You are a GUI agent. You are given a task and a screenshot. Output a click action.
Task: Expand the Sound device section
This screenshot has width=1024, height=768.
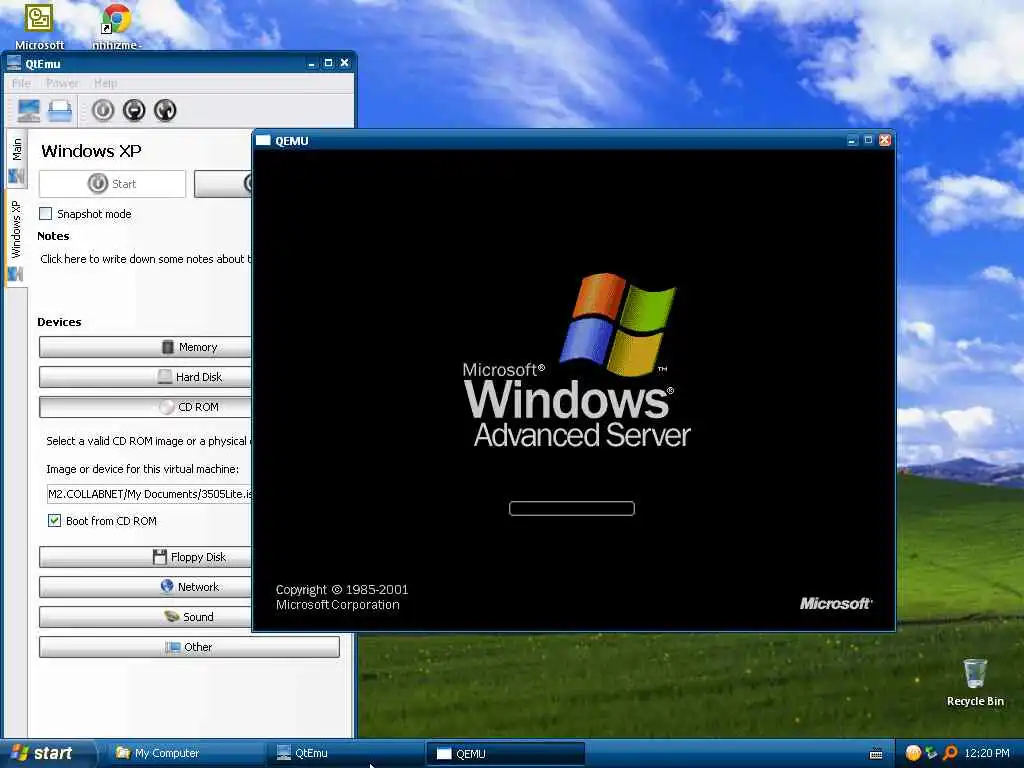tap(145, 617)
